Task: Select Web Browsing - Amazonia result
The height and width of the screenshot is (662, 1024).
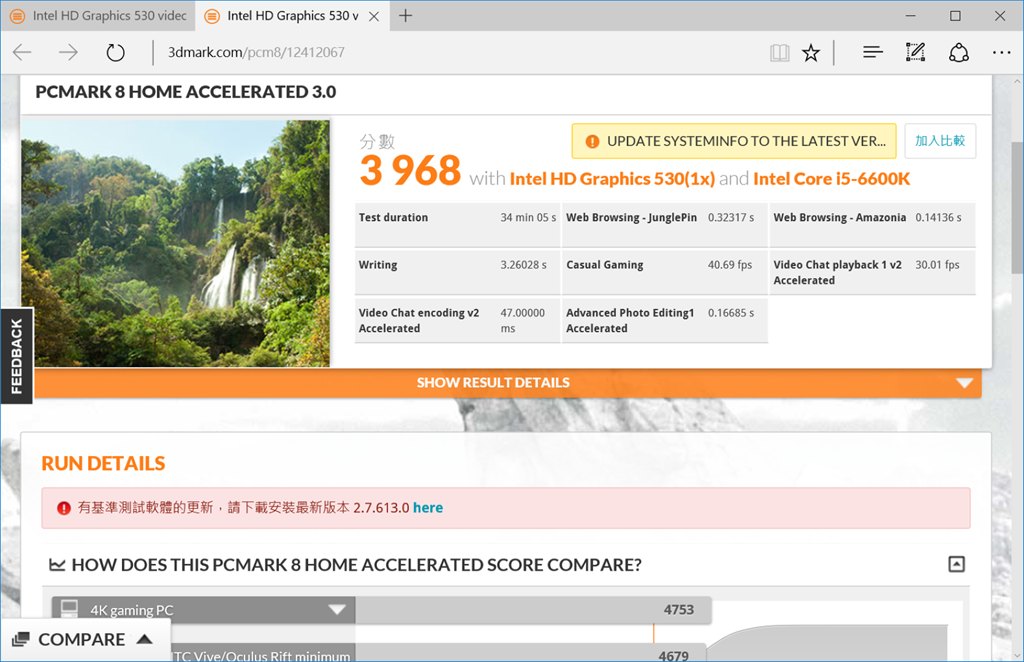Action: pos(872,225)
